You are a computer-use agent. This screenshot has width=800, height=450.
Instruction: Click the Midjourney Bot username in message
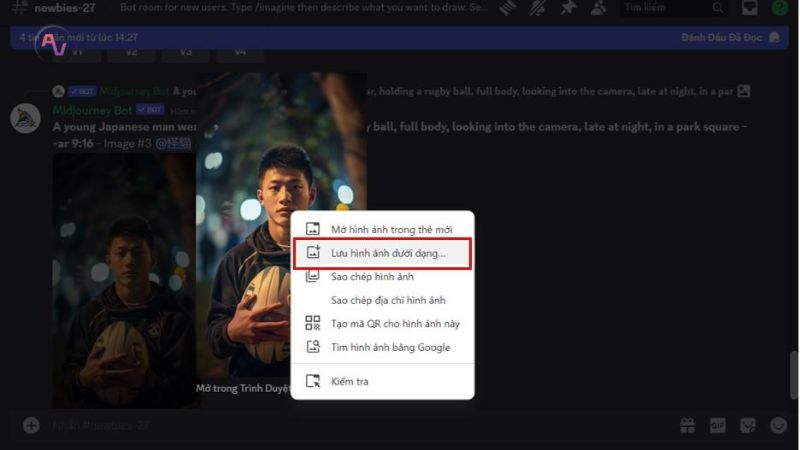(92, 110)
